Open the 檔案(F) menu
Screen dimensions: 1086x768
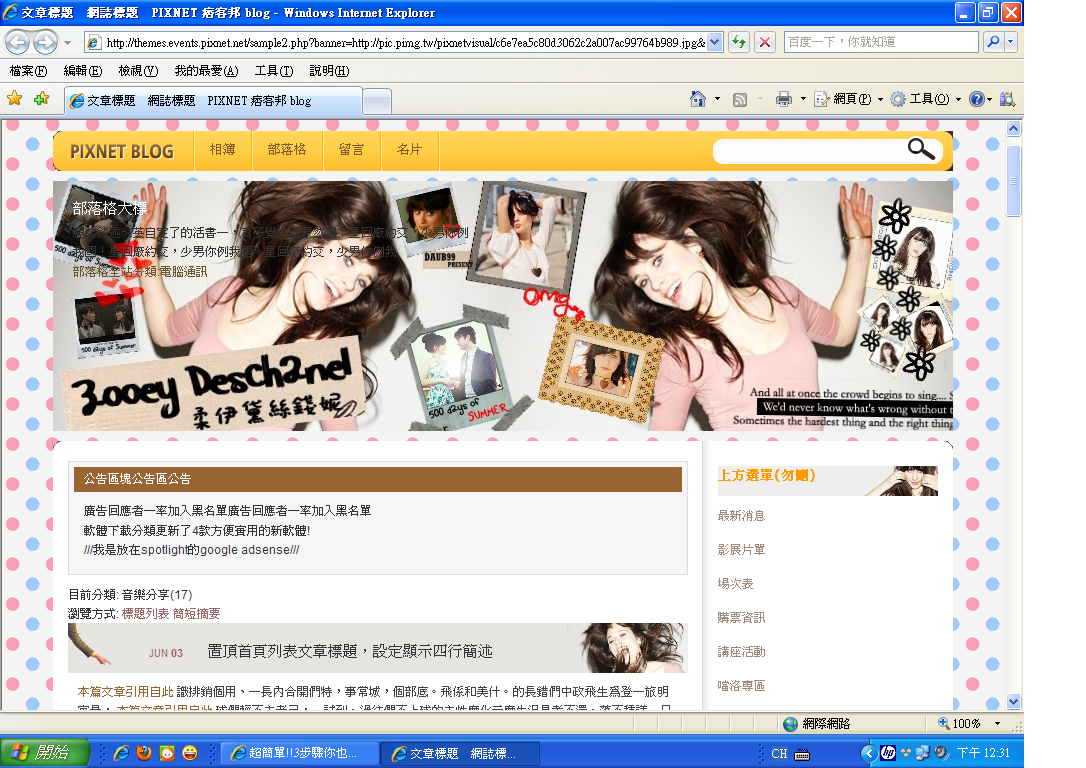click(x=28, y=71)
